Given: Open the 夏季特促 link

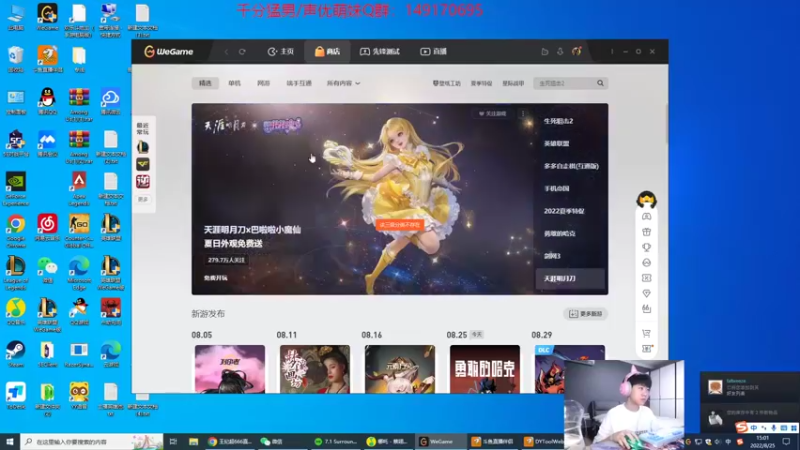Looking at the screenshot, I should (x=481, y=83).
